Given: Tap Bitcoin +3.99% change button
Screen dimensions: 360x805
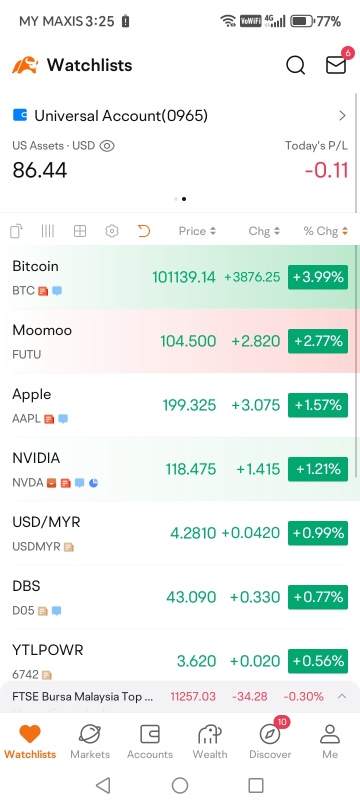Looking at the screenshot, I should (318, 277).
